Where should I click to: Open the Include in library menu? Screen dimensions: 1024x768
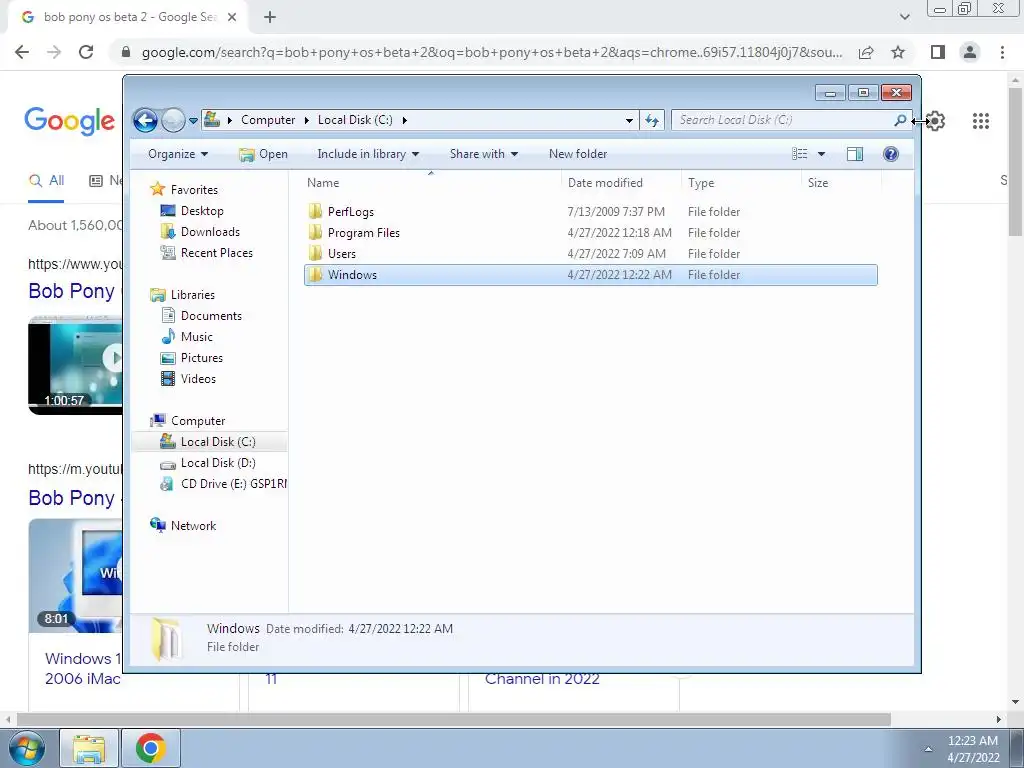pos(368,154)
